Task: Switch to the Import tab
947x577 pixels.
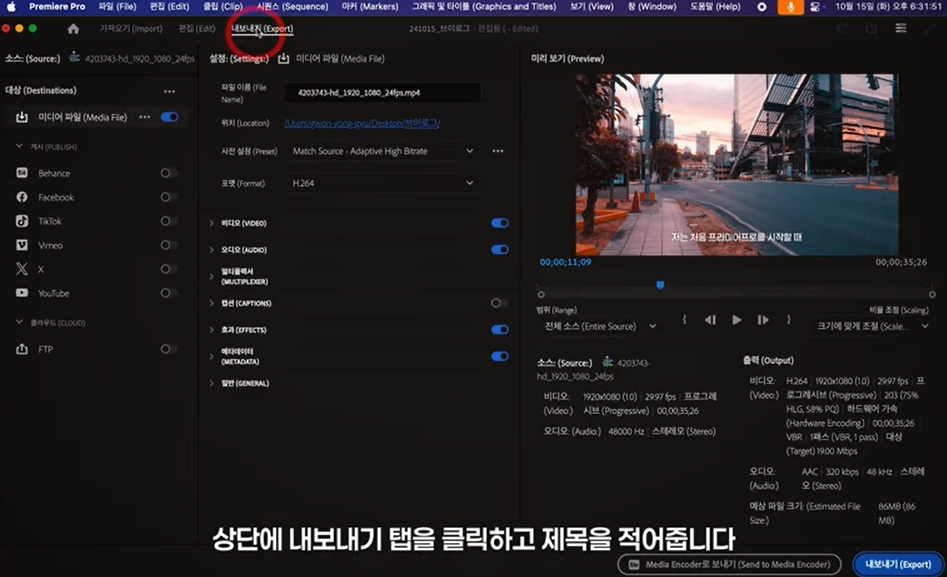Action: 131,28
